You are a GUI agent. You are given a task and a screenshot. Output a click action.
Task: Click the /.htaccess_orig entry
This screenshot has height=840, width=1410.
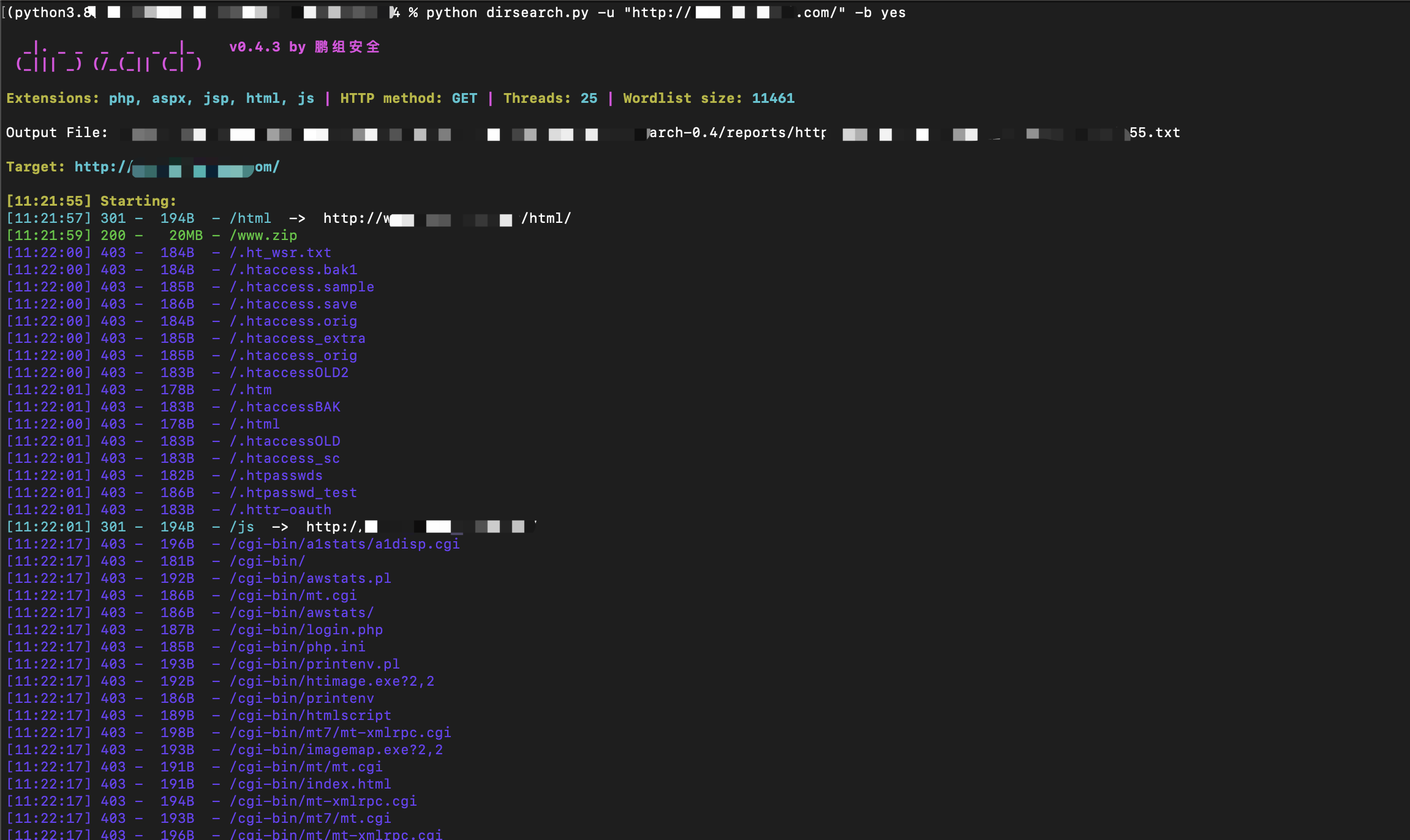click(293, 356)
